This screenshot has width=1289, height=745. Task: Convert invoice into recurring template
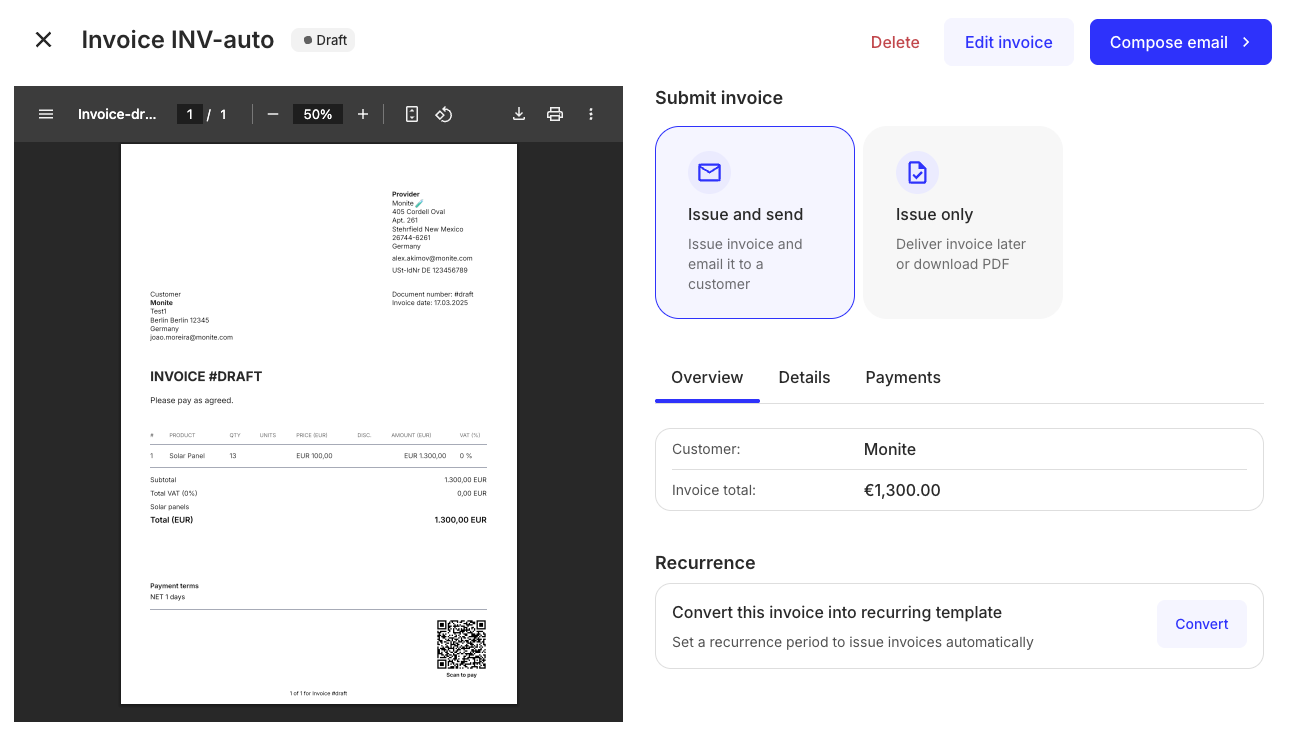coord(1201,623)
